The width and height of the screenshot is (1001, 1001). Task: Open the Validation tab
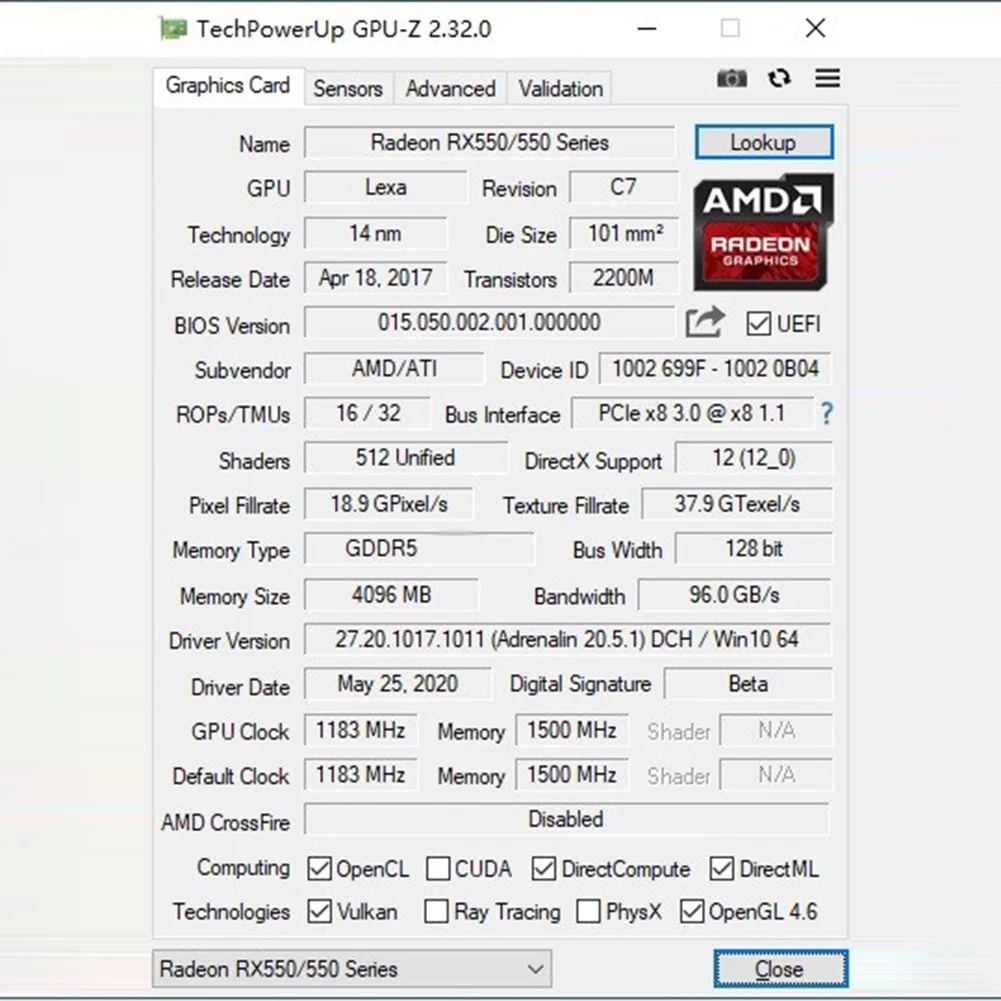[560, 89]
